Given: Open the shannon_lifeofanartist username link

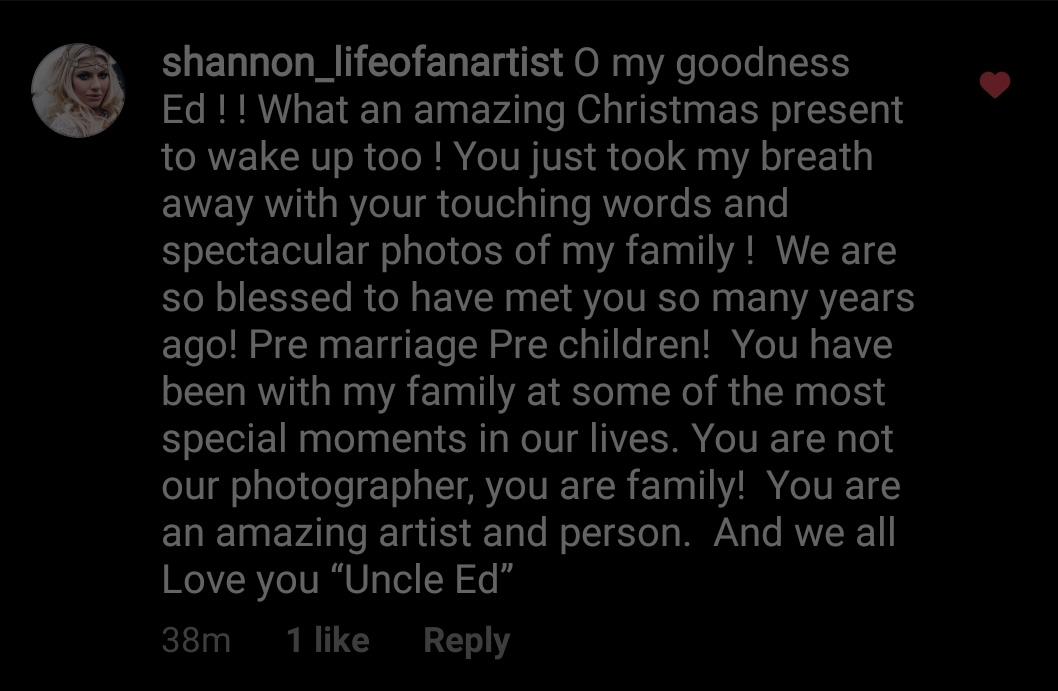Looking at the screenshot, I should click(362, 63).
